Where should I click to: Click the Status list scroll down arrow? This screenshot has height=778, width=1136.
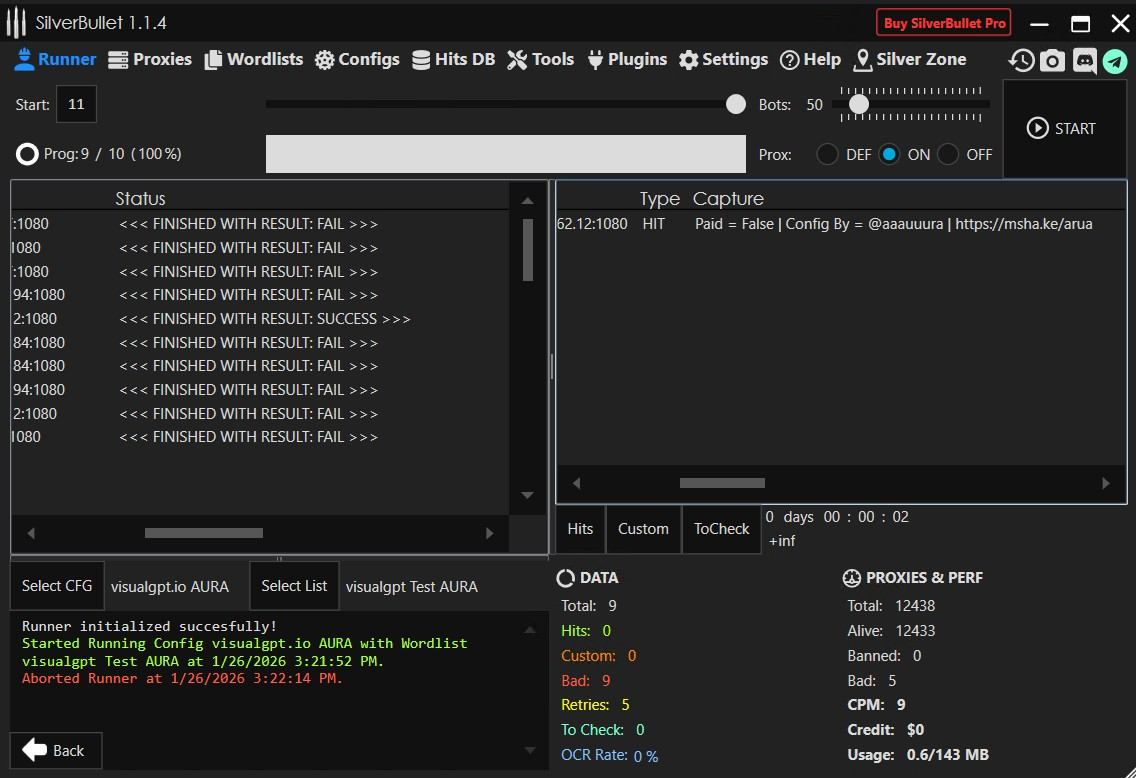(x=528, y=495)
